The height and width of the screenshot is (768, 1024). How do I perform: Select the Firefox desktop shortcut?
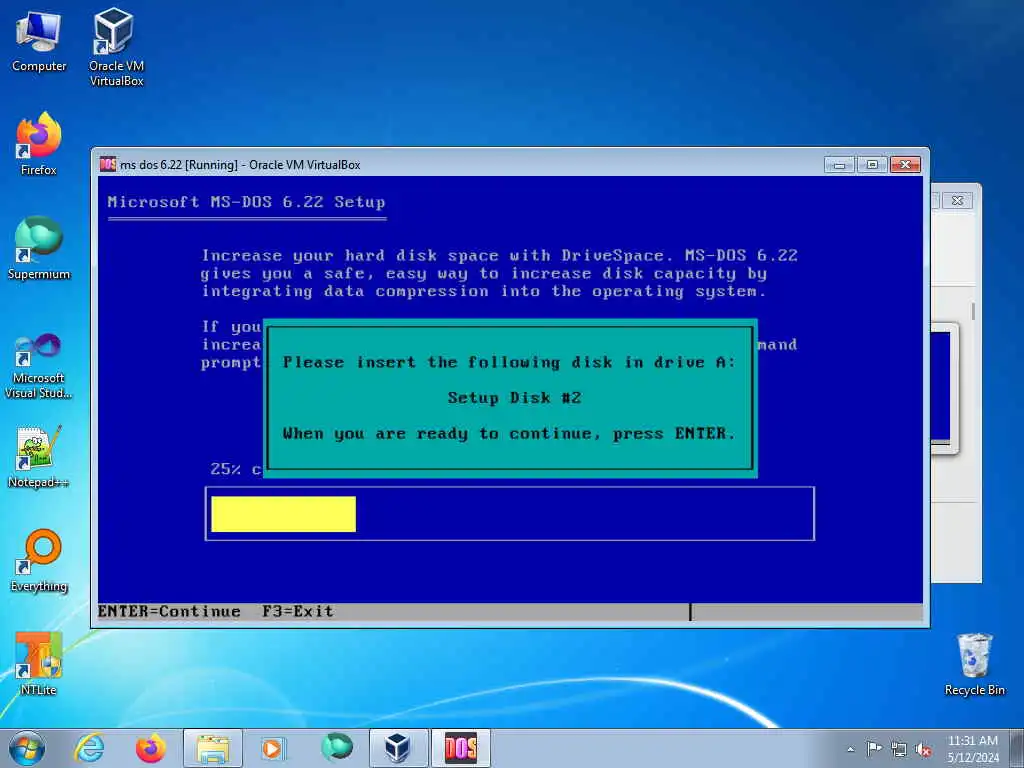pos(39,144)
